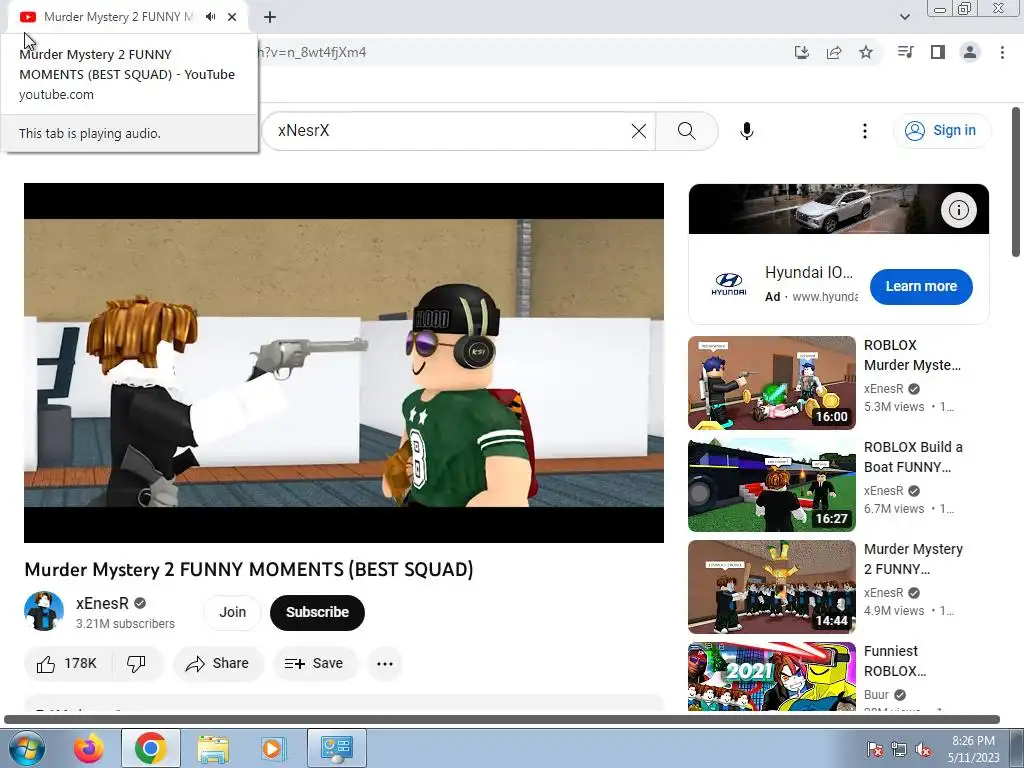The height and width of the screenshot is (768, 1024).
Task: Open the xEnesR channel avatar
Action: click(x=44, y=611)
